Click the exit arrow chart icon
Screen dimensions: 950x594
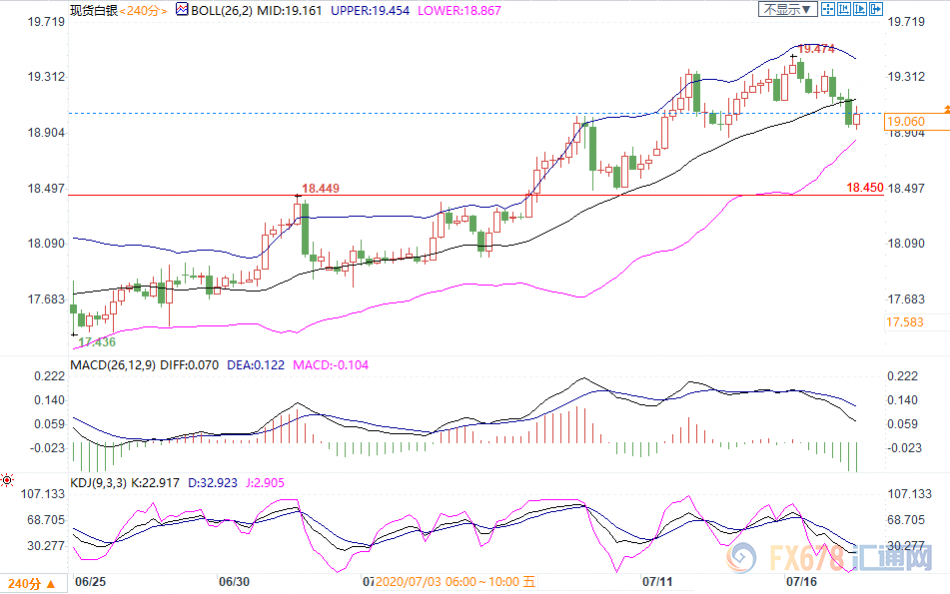coord(875,9)
